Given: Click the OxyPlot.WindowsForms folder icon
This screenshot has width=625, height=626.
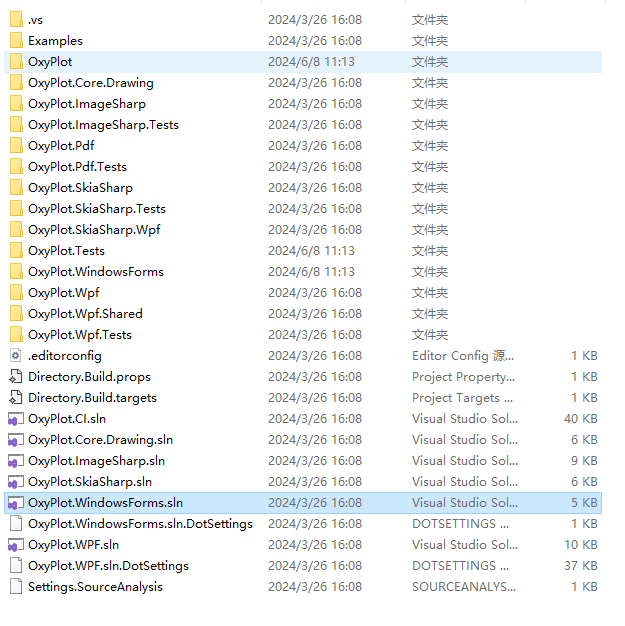Looking at the screenshot, I should coord(16,272).
